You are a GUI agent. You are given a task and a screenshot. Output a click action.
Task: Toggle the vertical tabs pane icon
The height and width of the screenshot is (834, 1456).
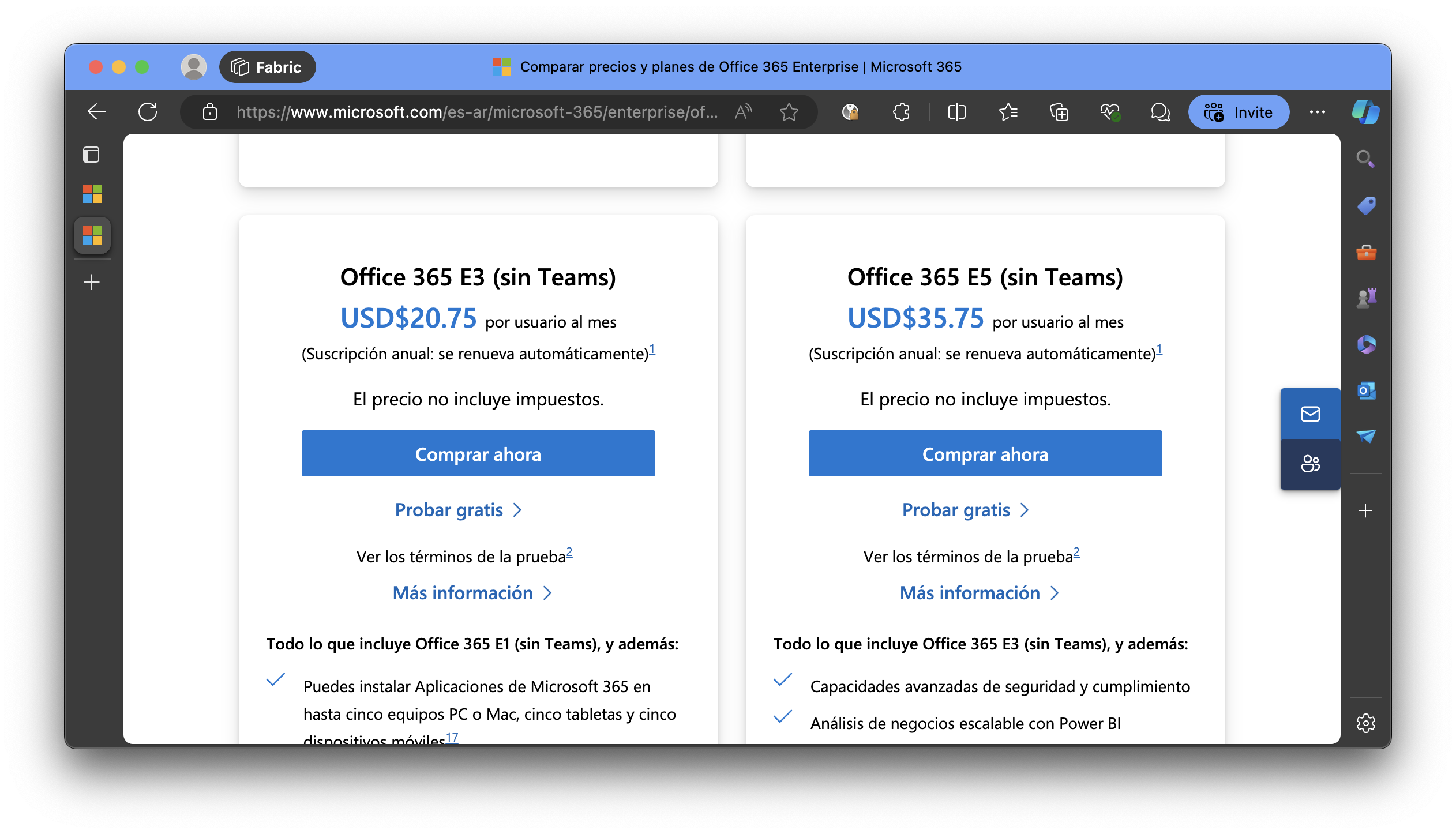click(91, 155)
